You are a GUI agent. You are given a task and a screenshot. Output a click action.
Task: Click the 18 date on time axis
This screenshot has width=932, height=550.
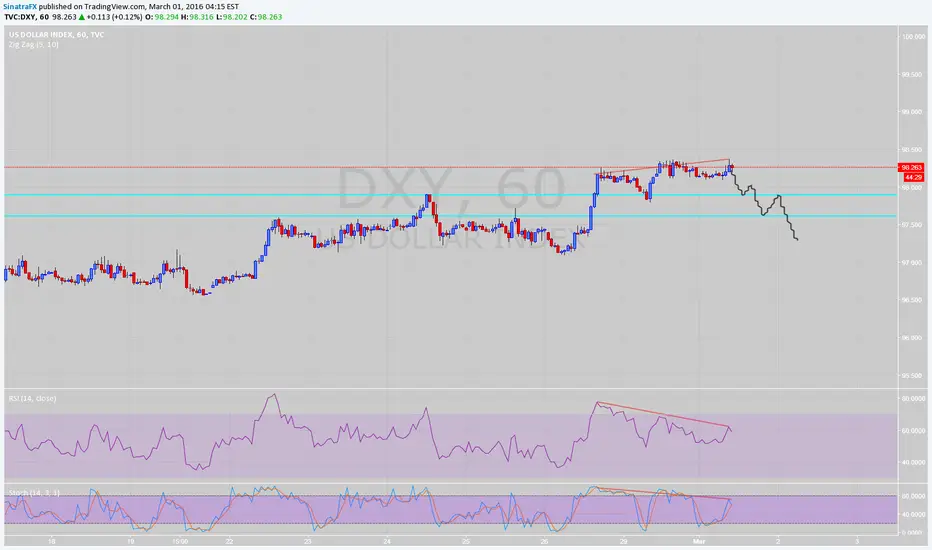52,541
